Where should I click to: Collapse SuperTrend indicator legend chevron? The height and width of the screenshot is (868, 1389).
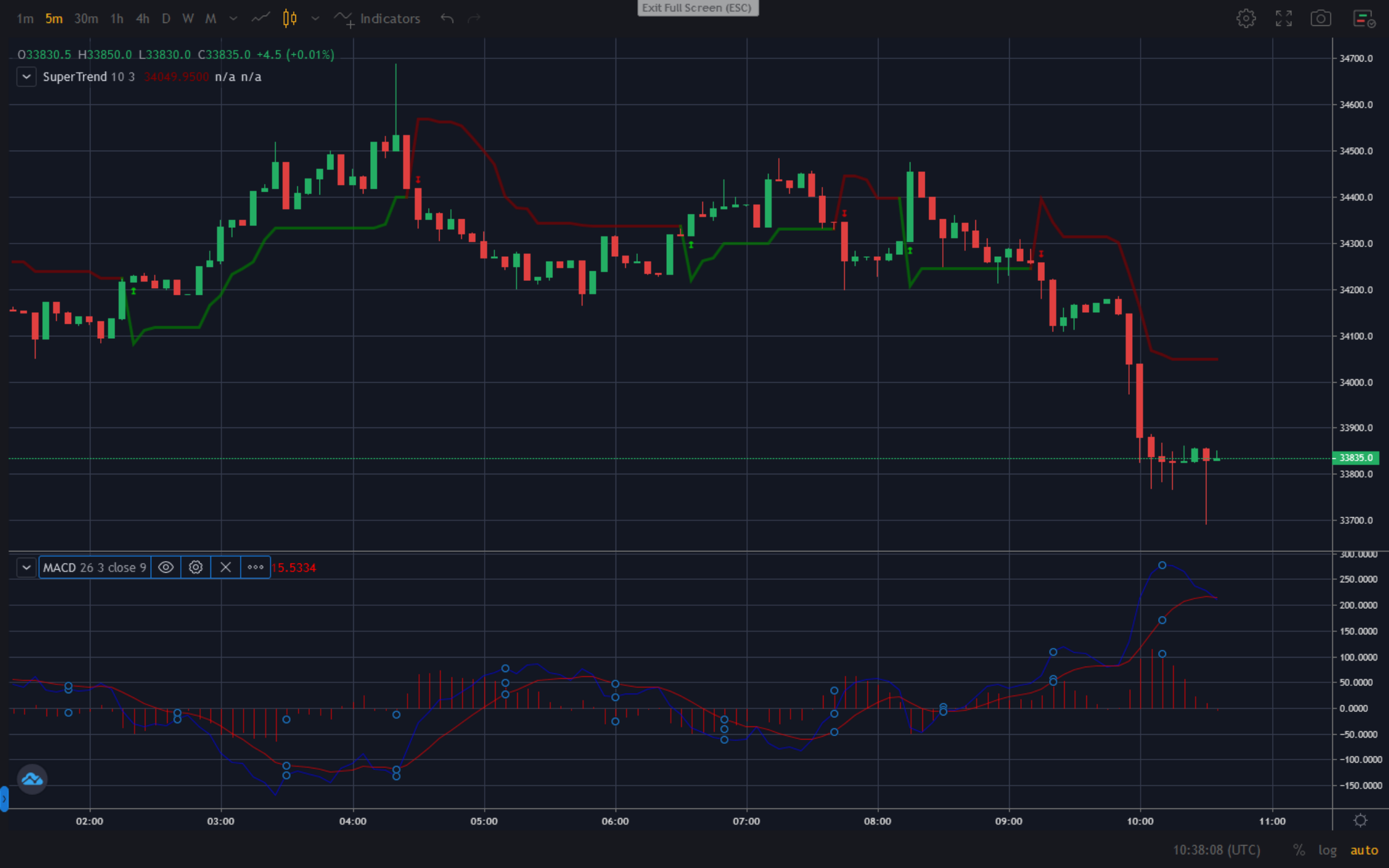tap(27, 77)
